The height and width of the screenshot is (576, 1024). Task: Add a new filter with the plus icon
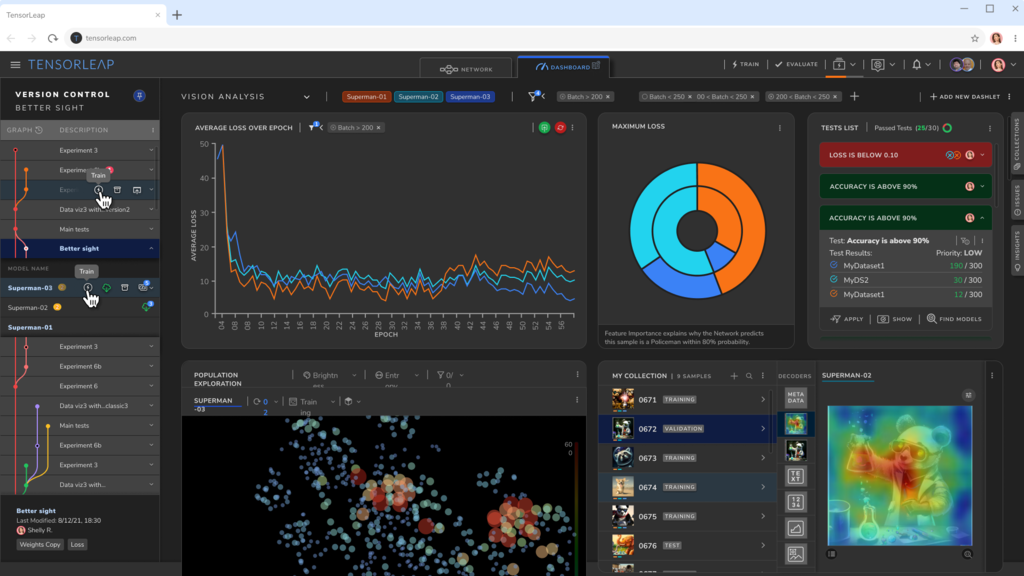(x=854, y=97)
